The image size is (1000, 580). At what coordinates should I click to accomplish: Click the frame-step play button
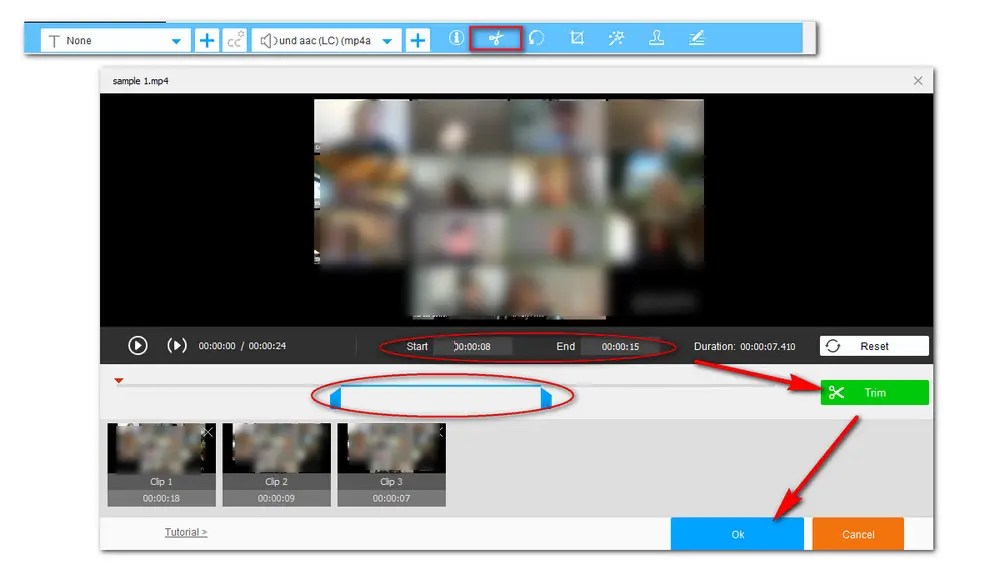pos(177,345)
